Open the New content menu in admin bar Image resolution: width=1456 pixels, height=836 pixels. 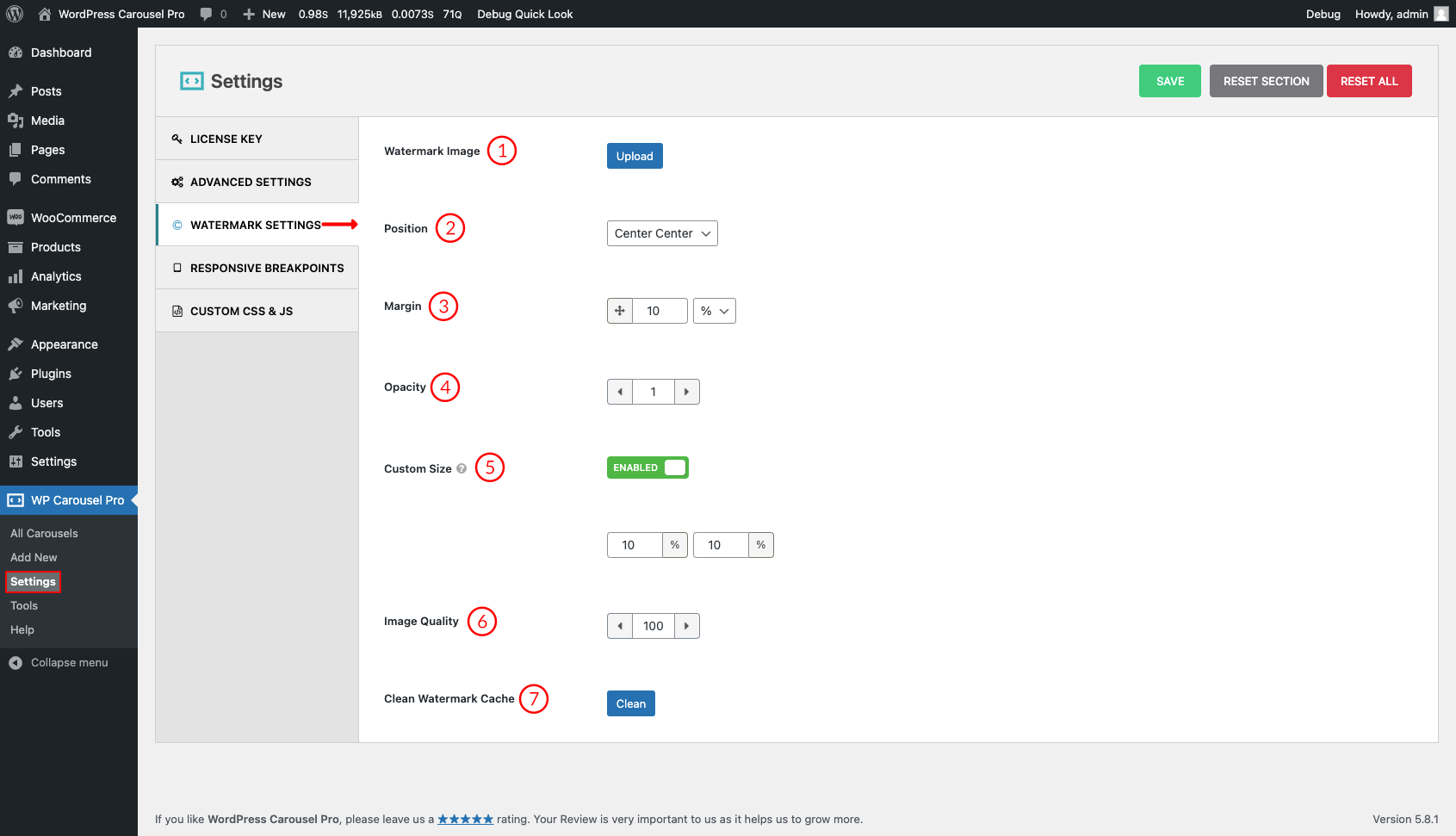[264, 14]
